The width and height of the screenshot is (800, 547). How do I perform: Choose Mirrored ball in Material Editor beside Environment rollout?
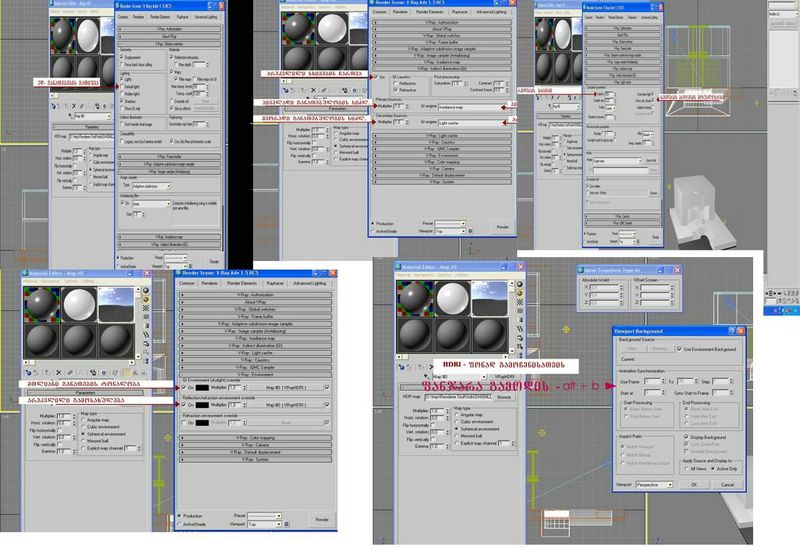[x=84, y=441]
